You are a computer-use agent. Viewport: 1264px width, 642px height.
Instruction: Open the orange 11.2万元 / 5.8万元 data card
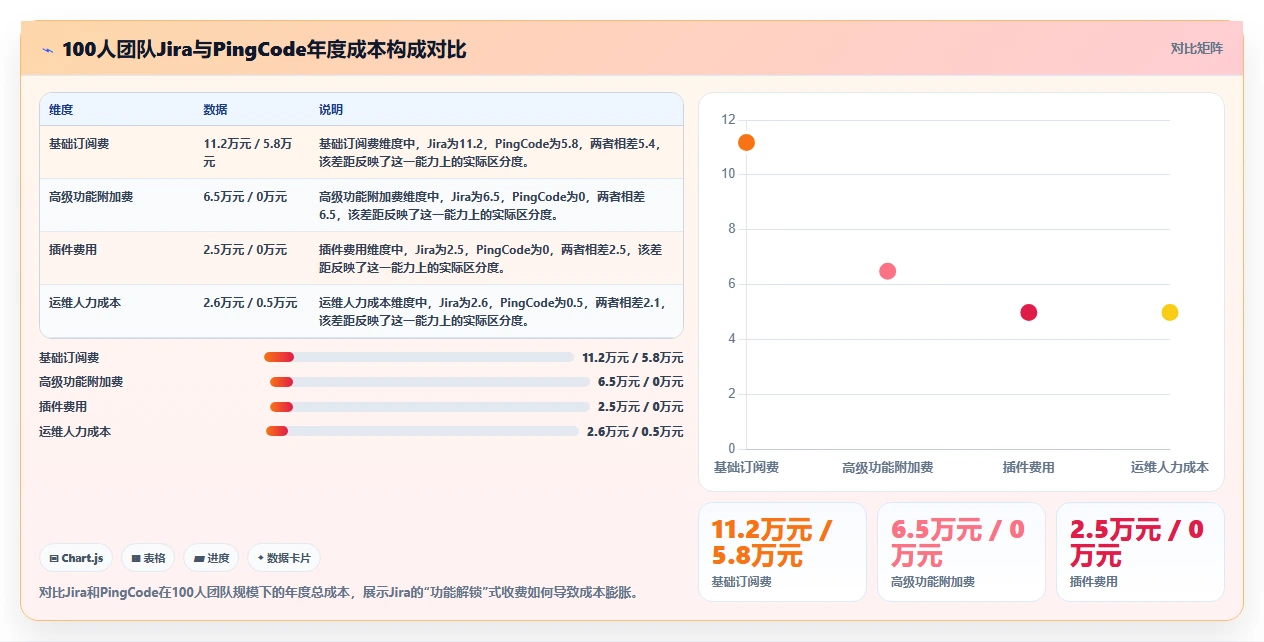[x=782, y=552]
